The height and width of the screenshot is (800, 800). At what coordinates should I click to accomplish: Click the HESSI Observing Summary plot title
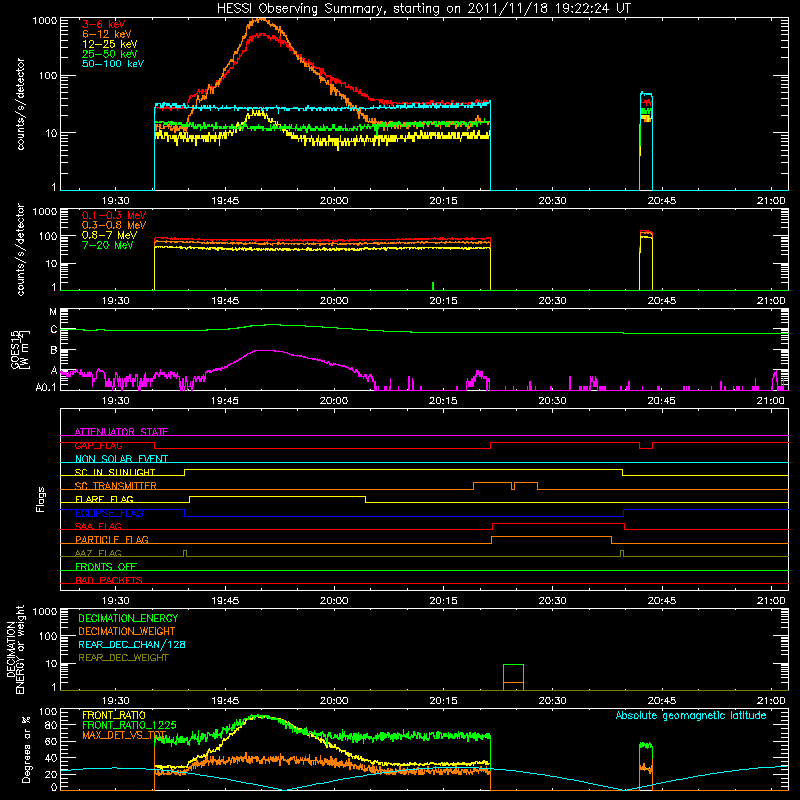[424, 9]
